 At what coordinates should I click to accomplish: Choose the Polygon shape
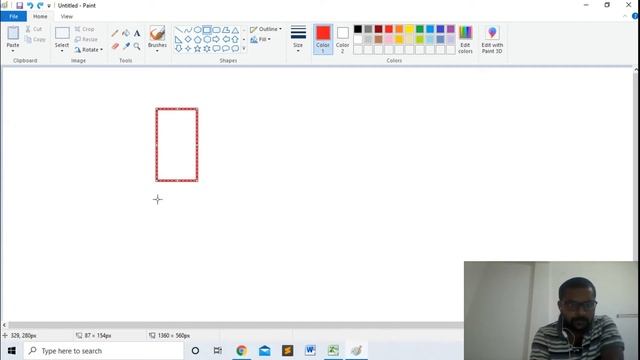(x=226, y=30)
